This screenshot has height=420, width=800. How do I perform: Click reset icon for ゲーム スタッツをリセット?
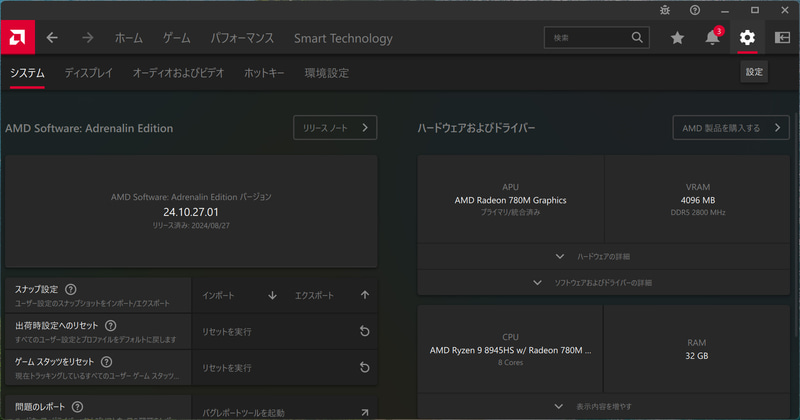point(364,367)
